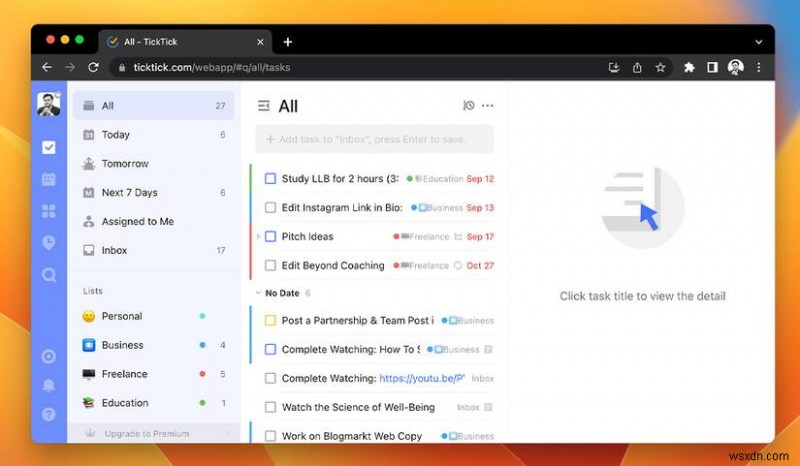The image size is (800, 466).
Task: Open the Business list
Action: [x=154, y=345]
